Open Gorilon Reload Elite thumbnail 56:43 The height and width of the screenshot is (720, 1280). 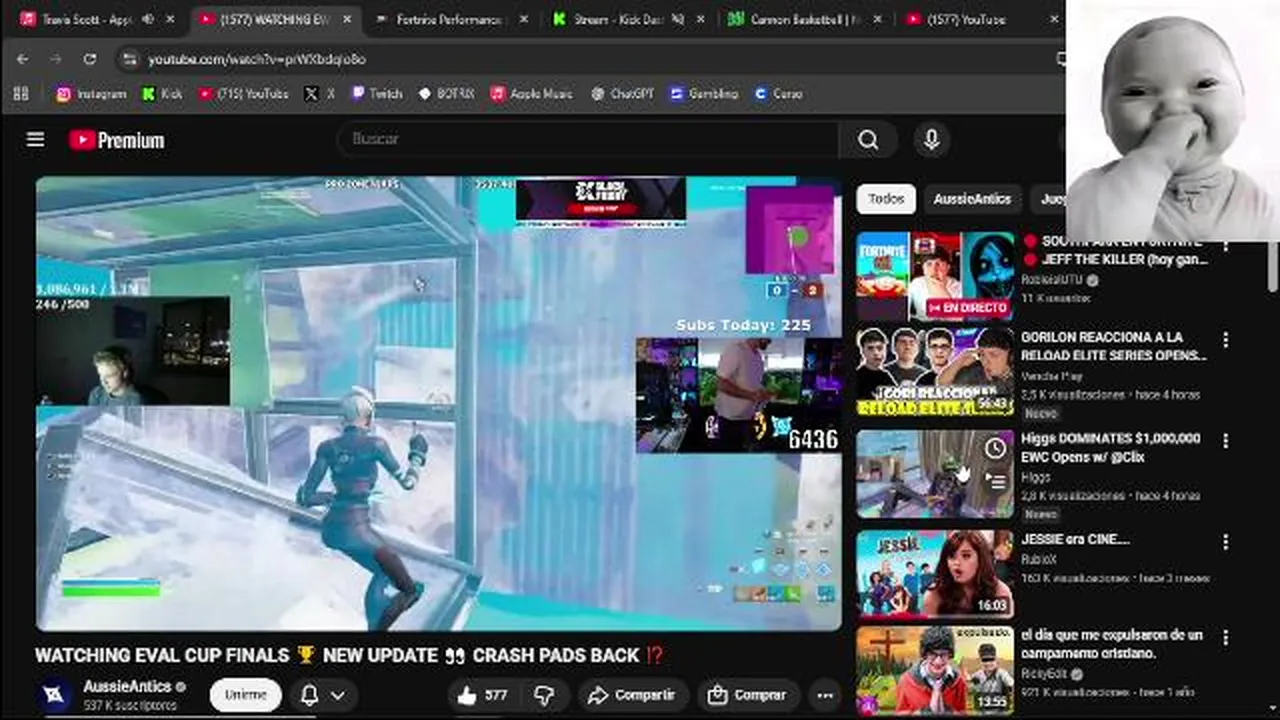click(x=935, y=372)
